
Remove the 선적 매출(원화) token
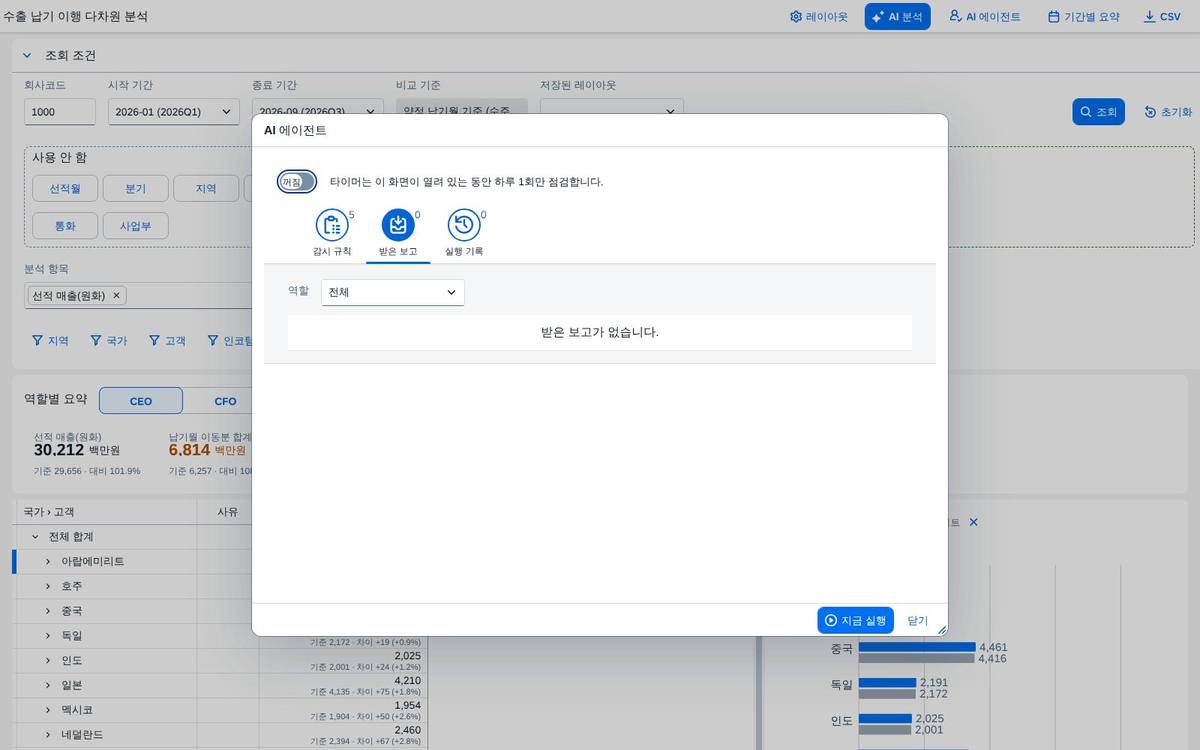pos(116,295)
